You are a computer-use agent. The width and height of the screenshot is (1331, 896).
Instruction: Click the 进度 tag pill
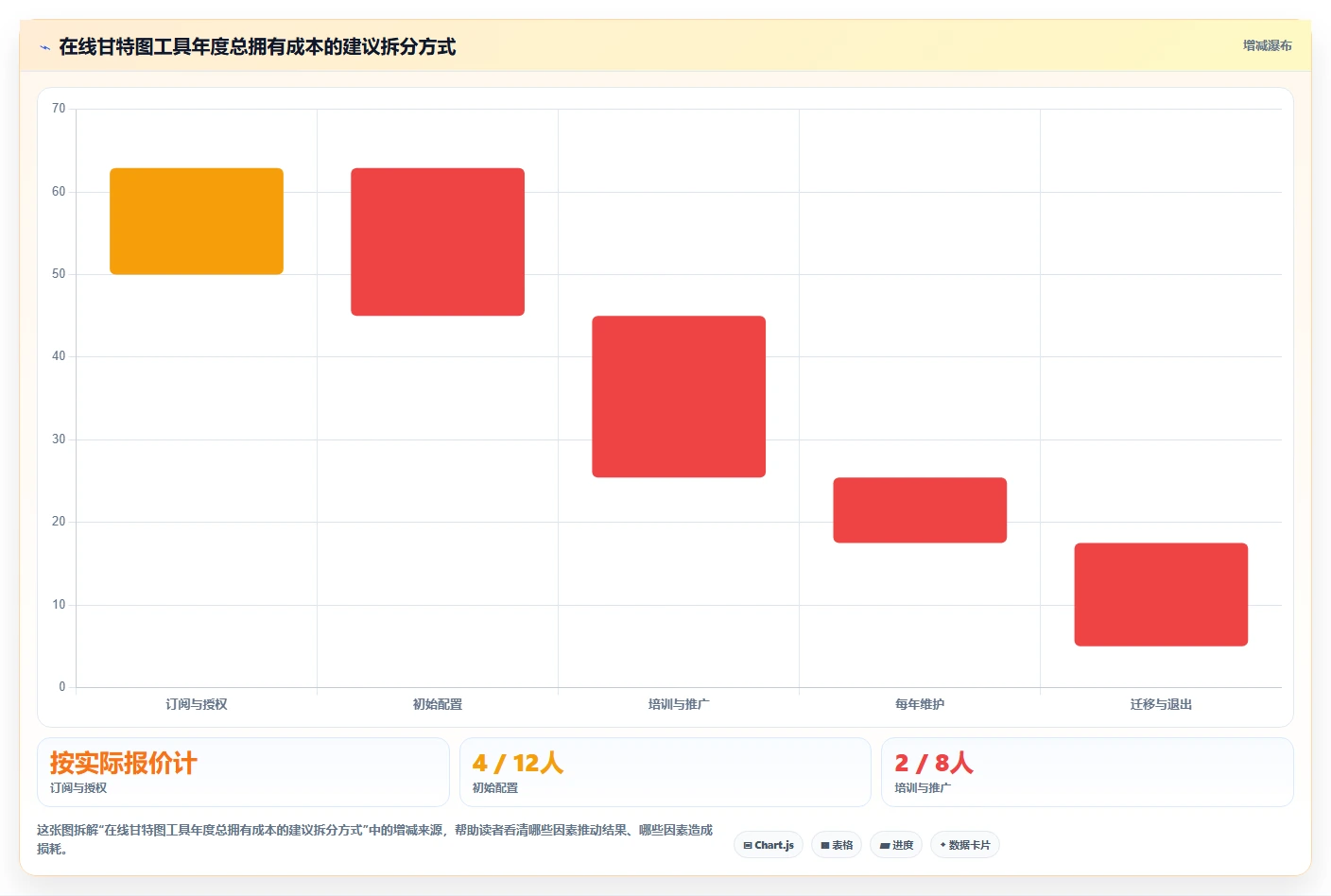tap(896, 845)
